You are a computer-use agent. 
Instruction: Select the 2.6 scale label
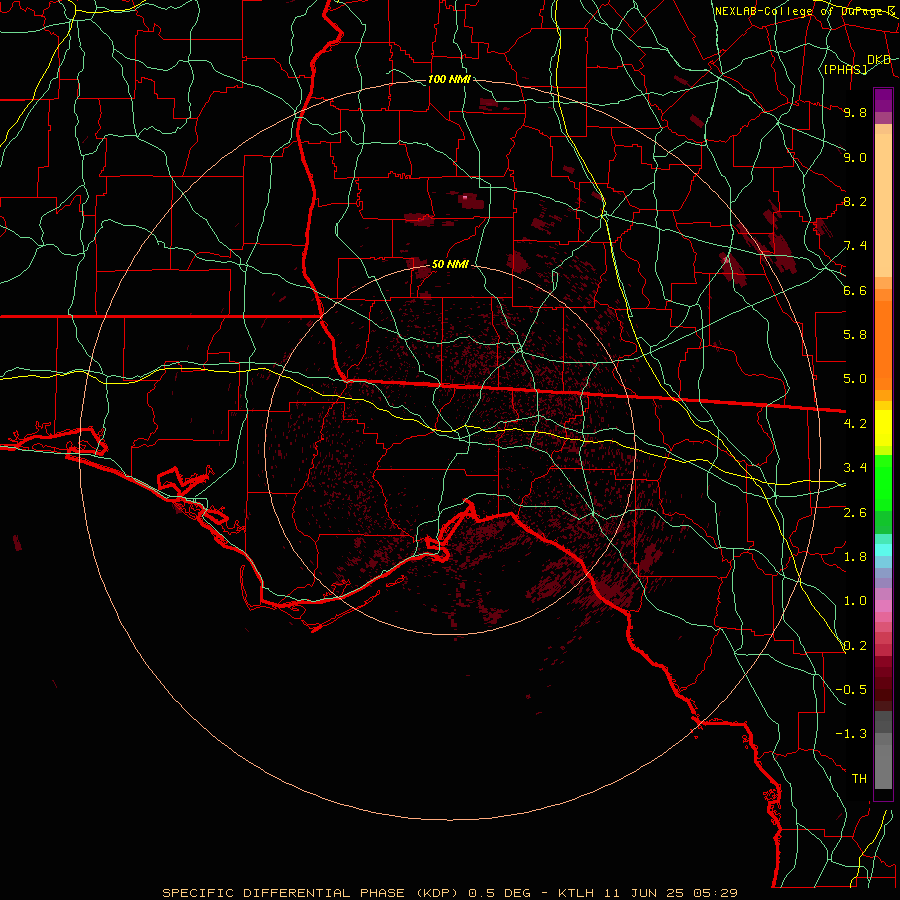pos(855,513)
